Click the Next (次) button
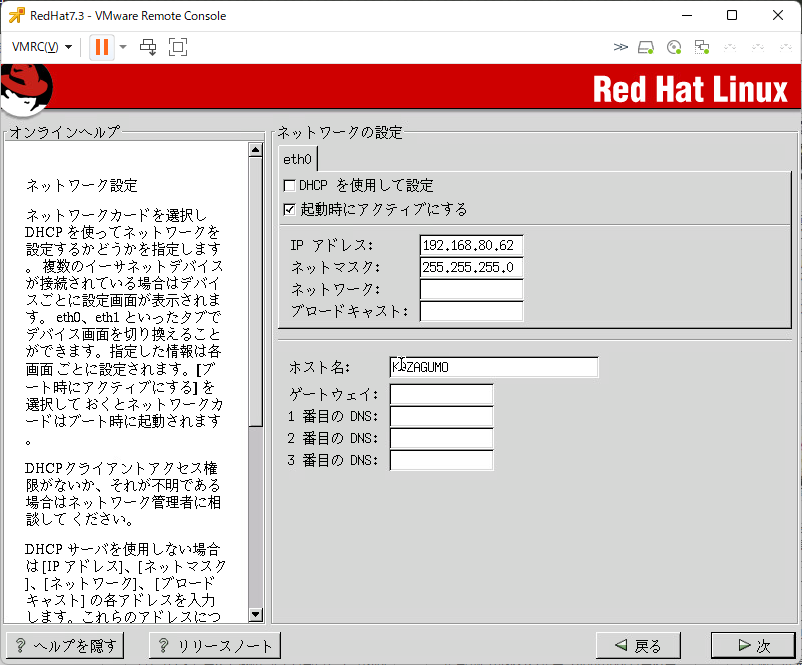The height and width of the screenshot is (665, 802). click(x=753, y=646)
